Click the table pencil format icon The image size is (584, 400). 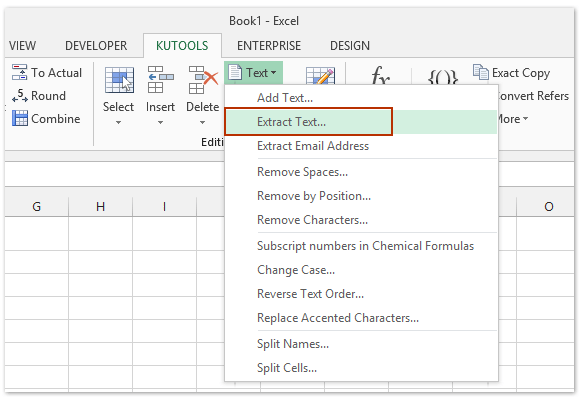coord(320,76)
